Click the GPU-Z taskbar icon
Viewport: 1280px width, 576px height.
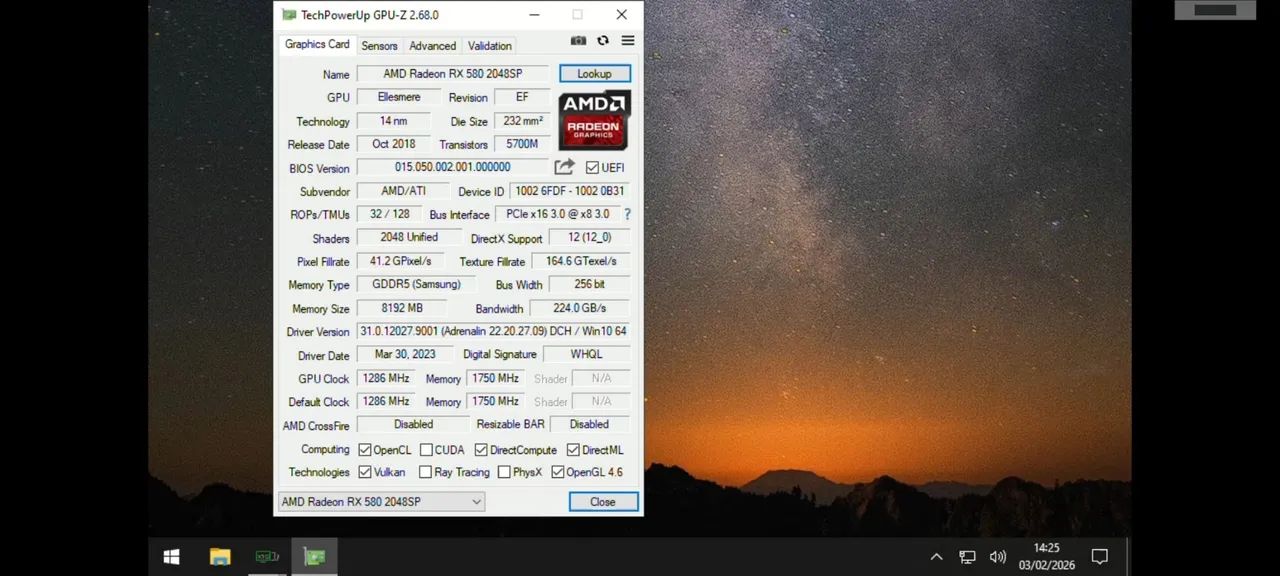pos(314,557)
